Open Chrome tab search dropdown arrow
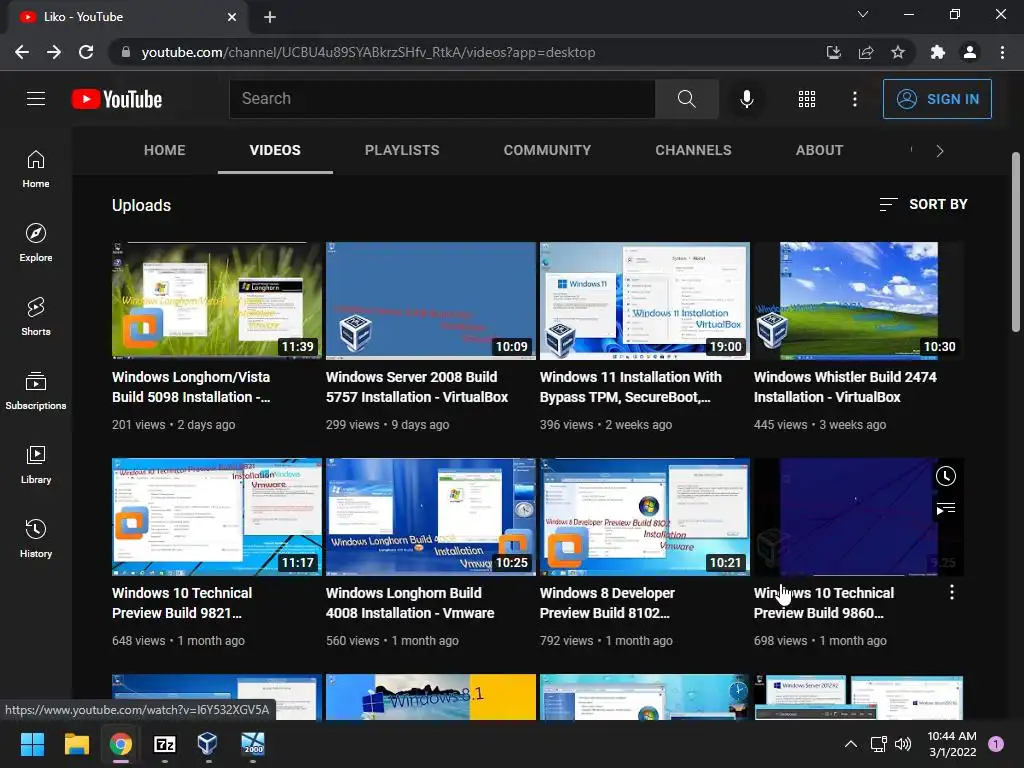 tap(863, 14)
